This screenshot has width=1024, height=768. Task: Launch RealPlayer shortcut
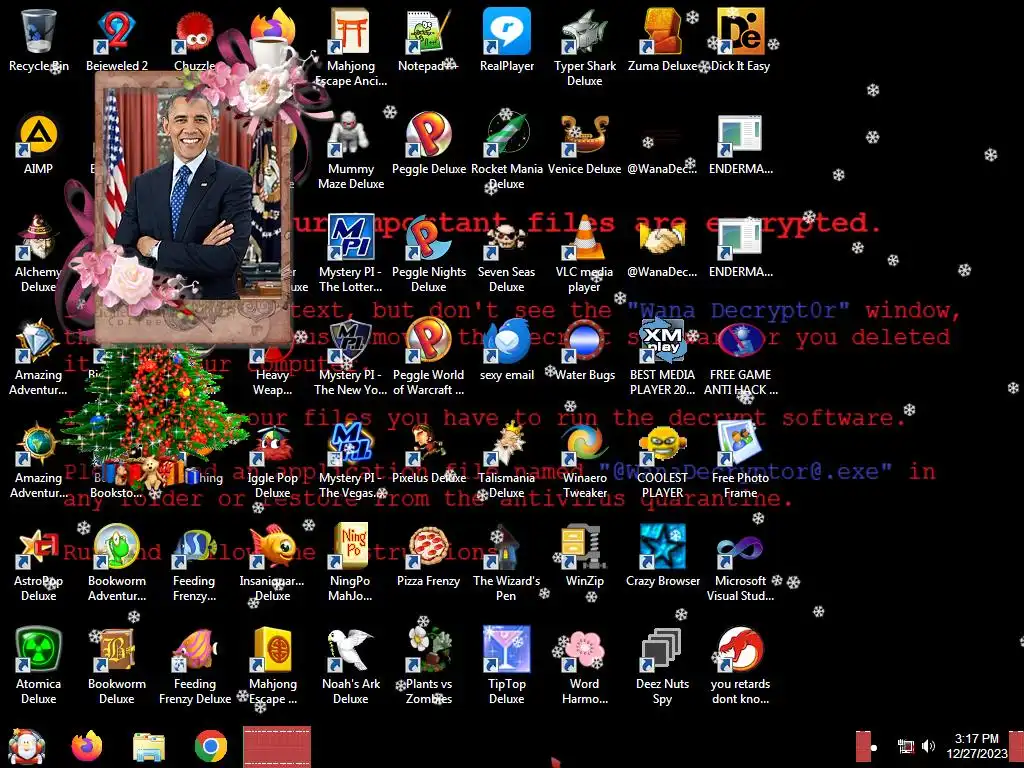(x=507, y=40)
